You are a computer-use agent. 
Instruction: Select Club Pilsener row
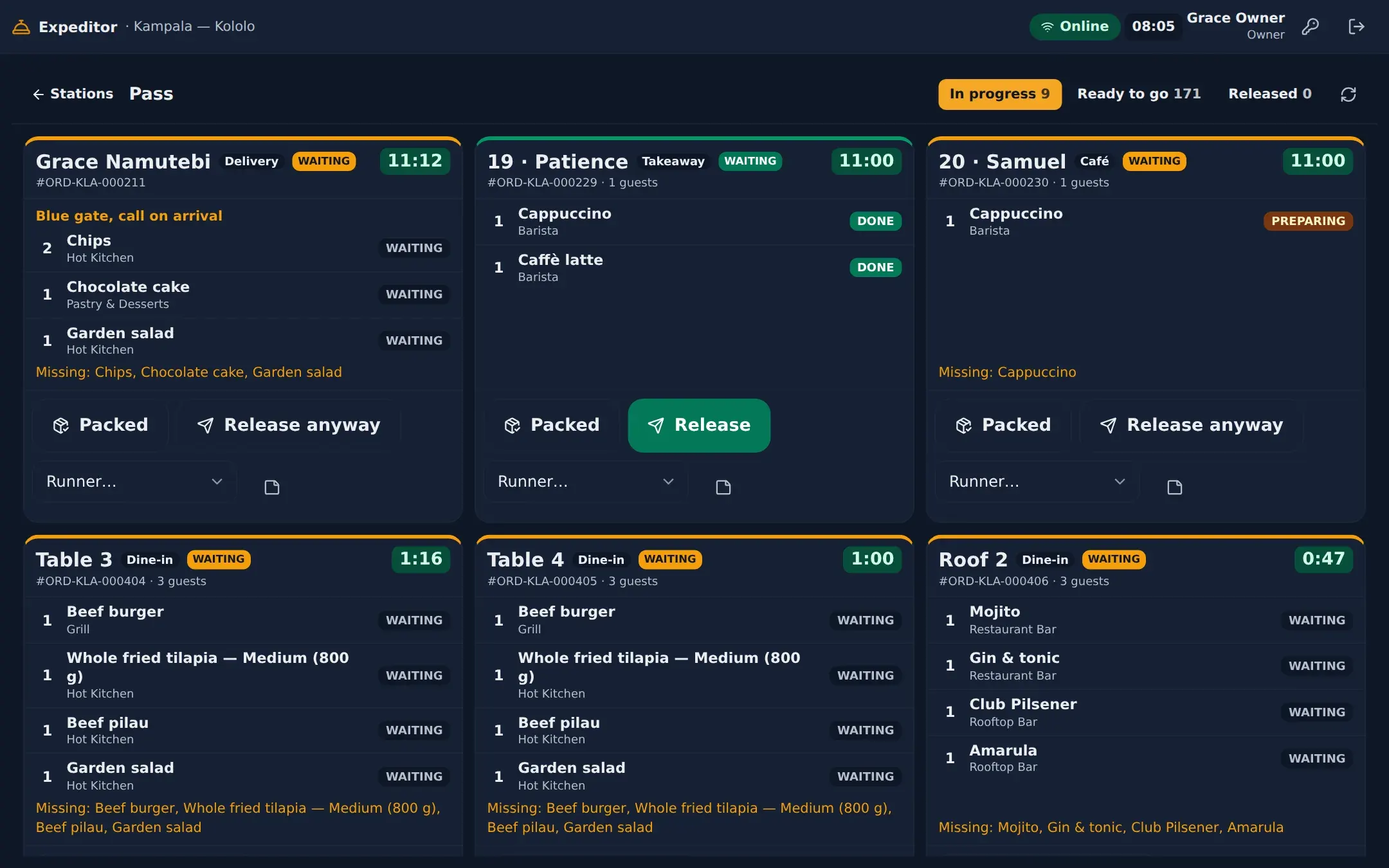point(1146,712)
